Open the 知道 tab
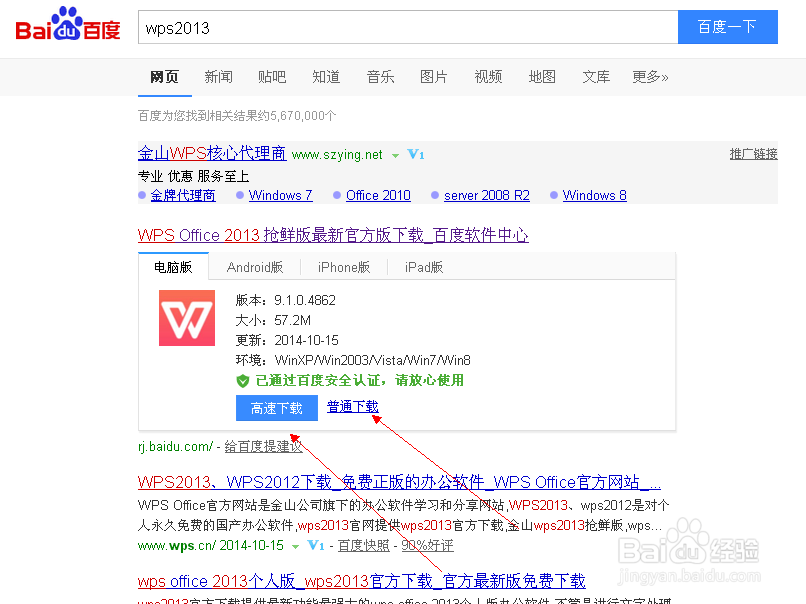Screen dimensions: 806x604 coord(326,77)
